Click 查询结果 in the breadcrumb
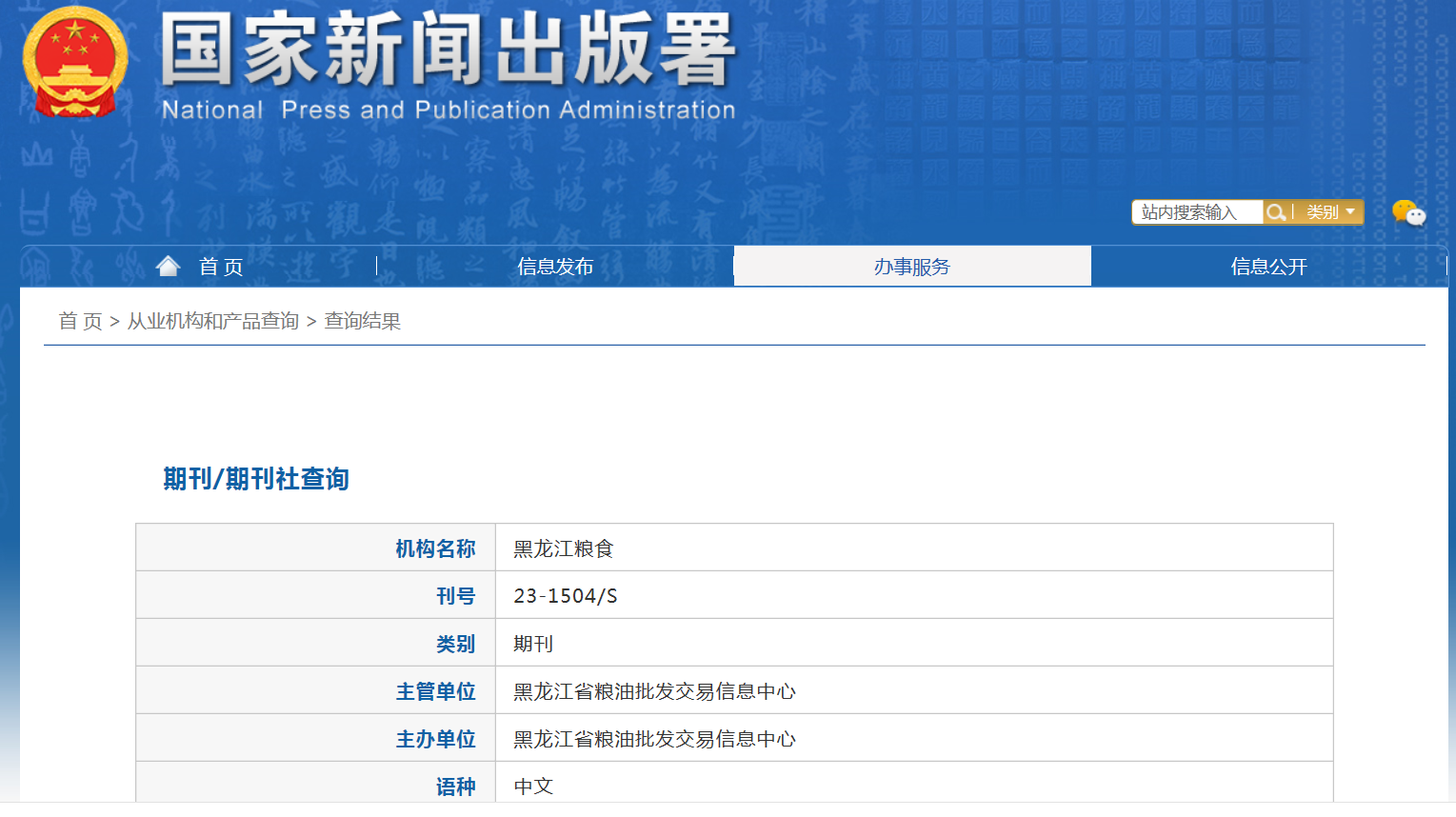The width and height of the screenshot is (1456, 817). [x=363, y=322]
